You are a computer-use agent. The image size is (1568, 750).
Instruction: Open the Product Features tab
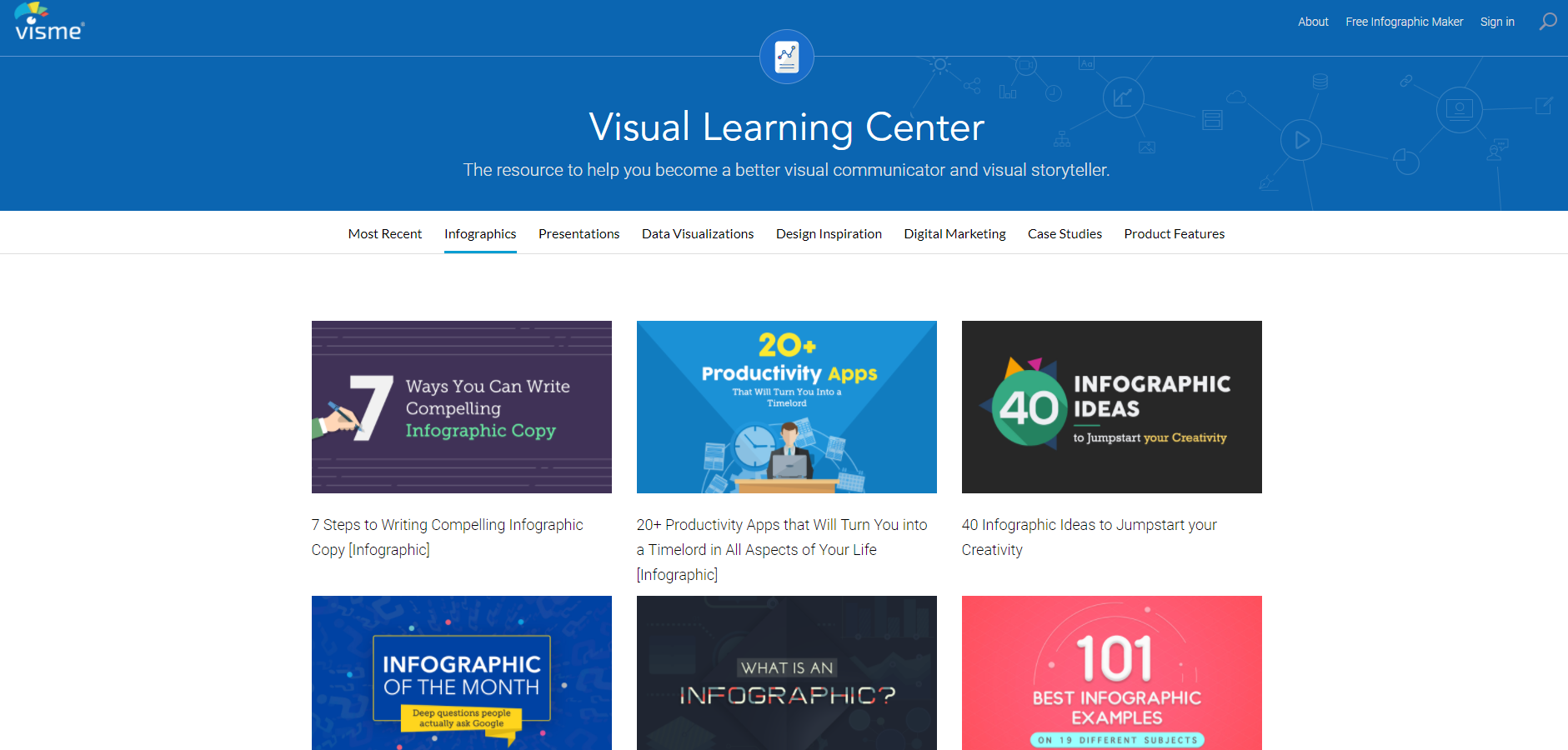click(1174, 233)
